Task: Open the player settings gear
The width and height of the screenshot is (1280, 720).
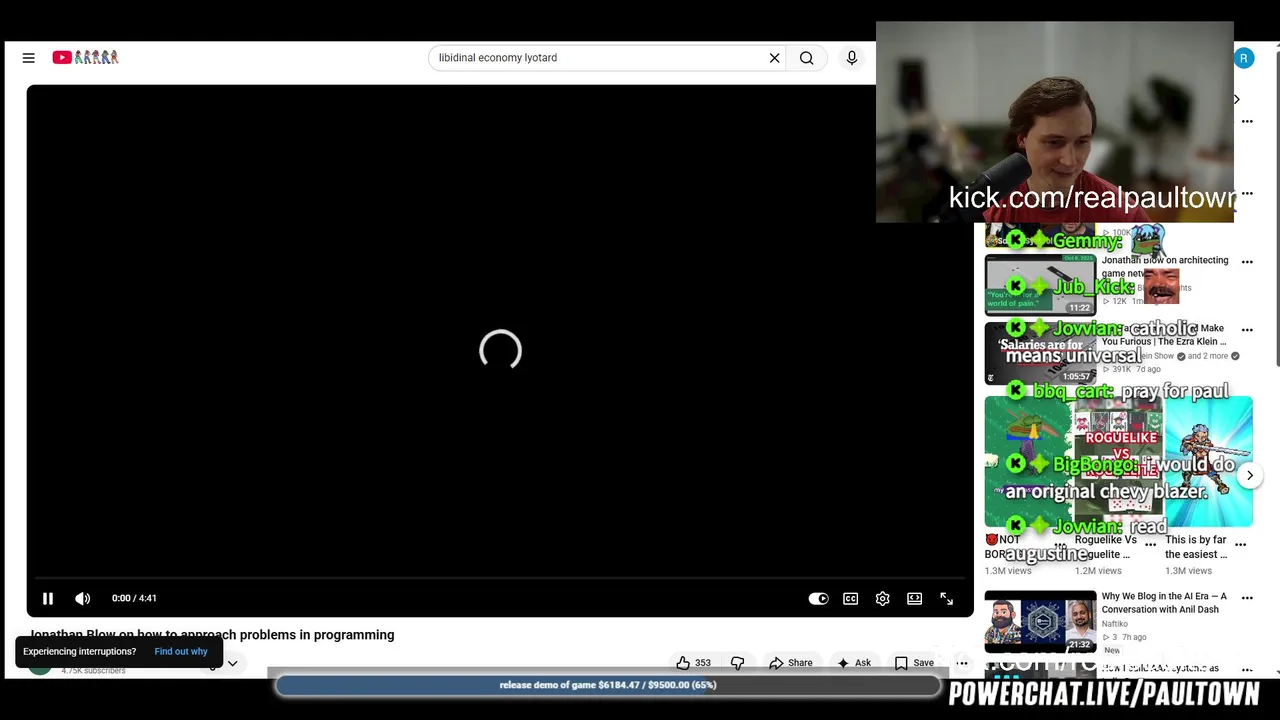Action: pos(882,598)
